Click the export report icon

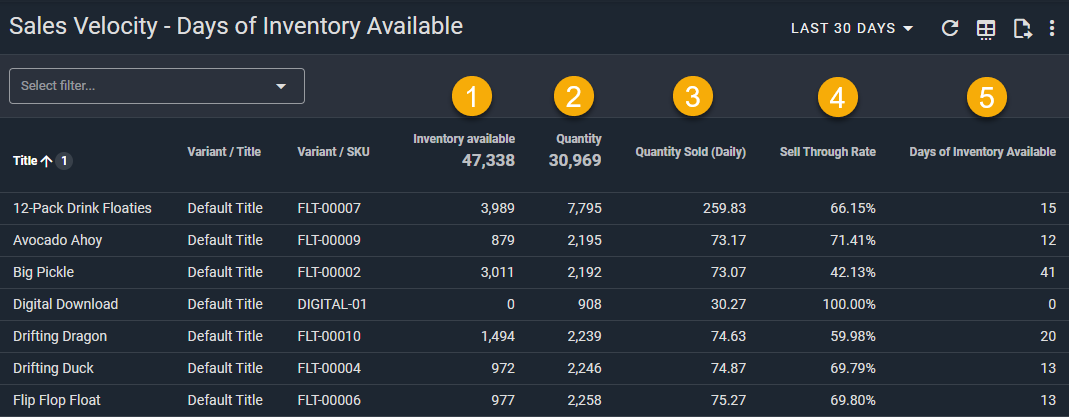click(x=1022, y=29)
